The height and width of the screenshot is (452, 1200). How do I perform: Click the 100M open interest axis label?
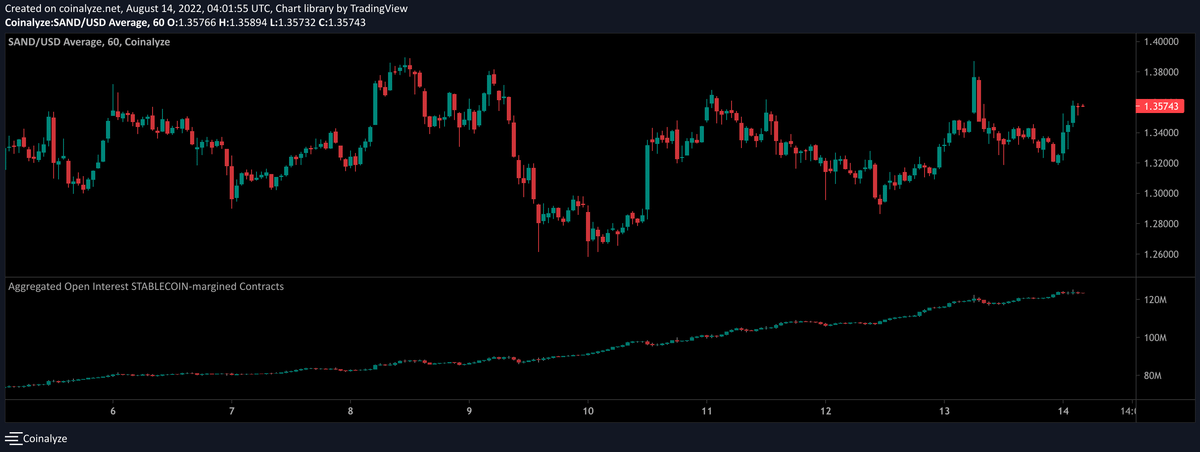(1153, 338)
